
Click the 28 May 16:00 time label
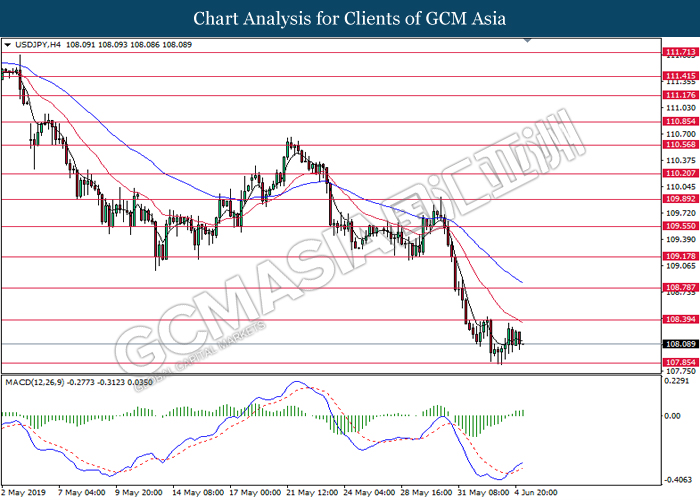[426, 492]
